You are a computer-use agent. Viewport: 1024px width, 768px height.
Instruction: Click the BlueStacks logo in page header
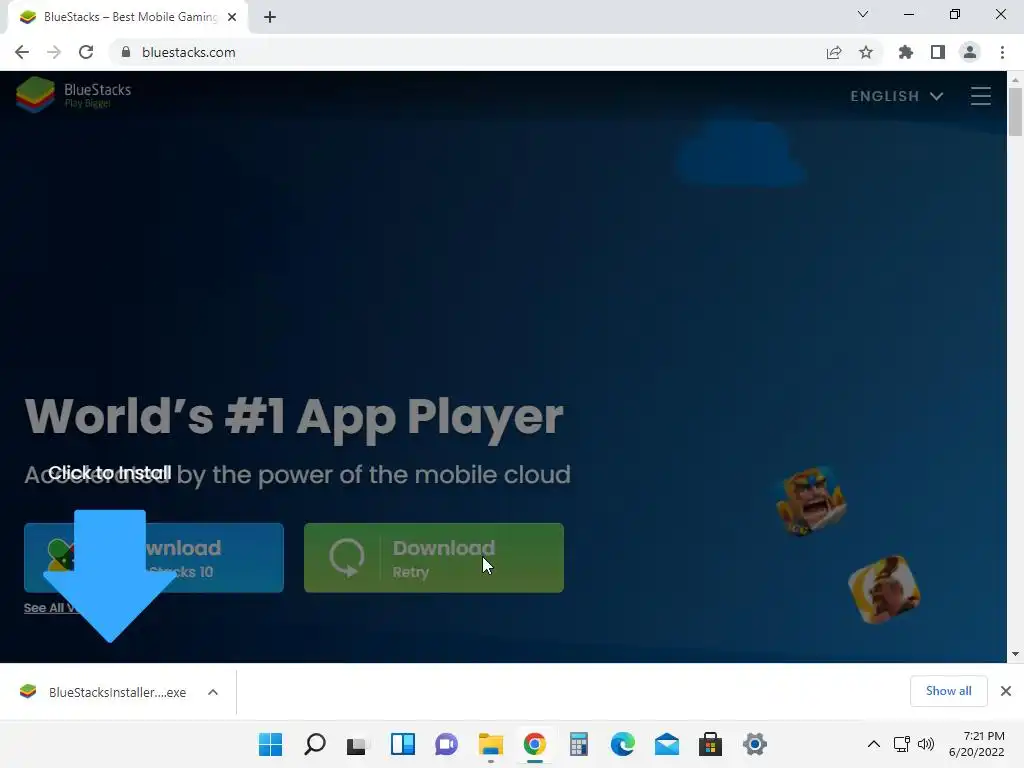click(74, 95)
